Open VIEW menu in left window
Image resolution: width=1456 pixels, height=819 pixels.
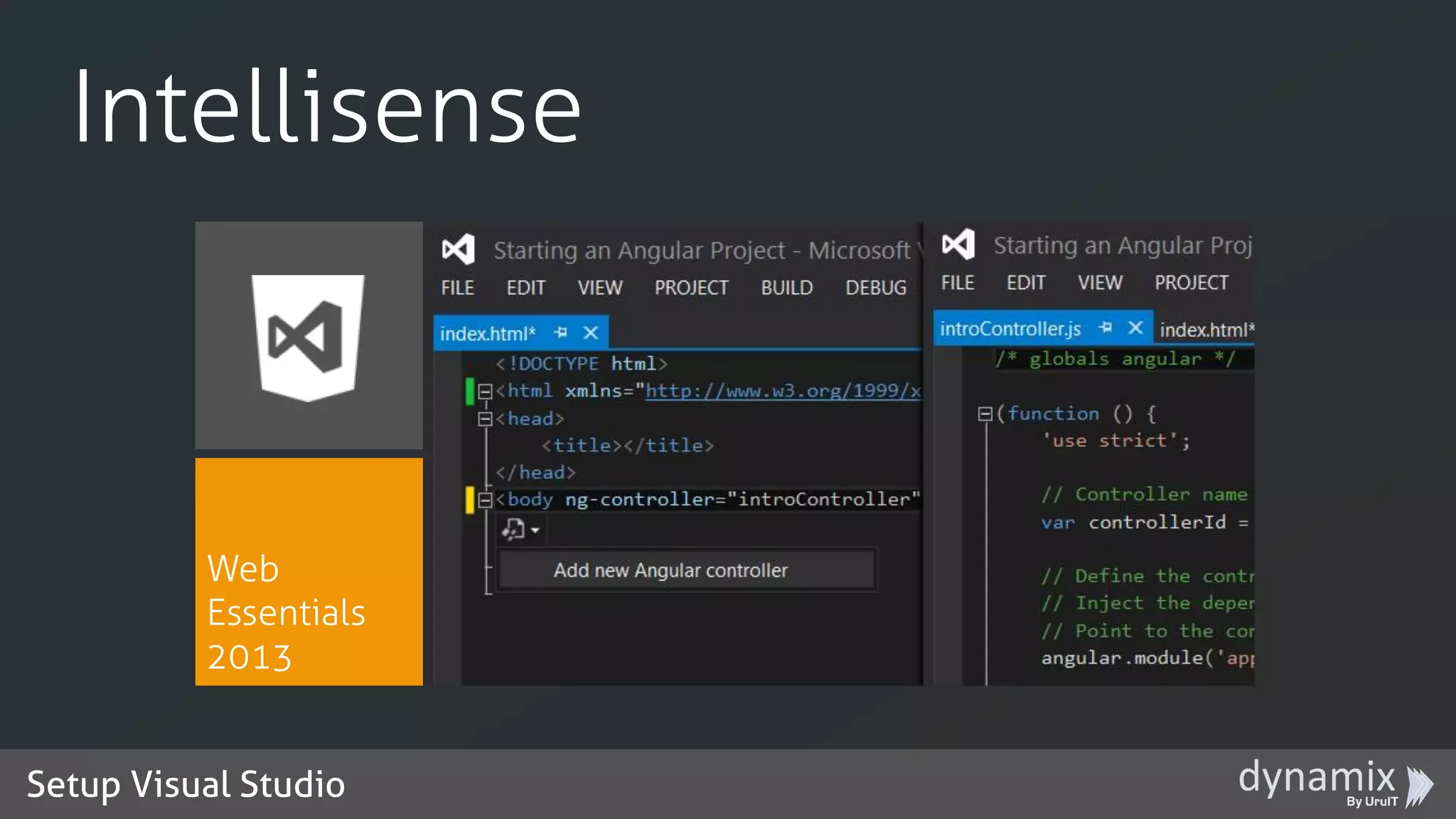coord(600,288)
